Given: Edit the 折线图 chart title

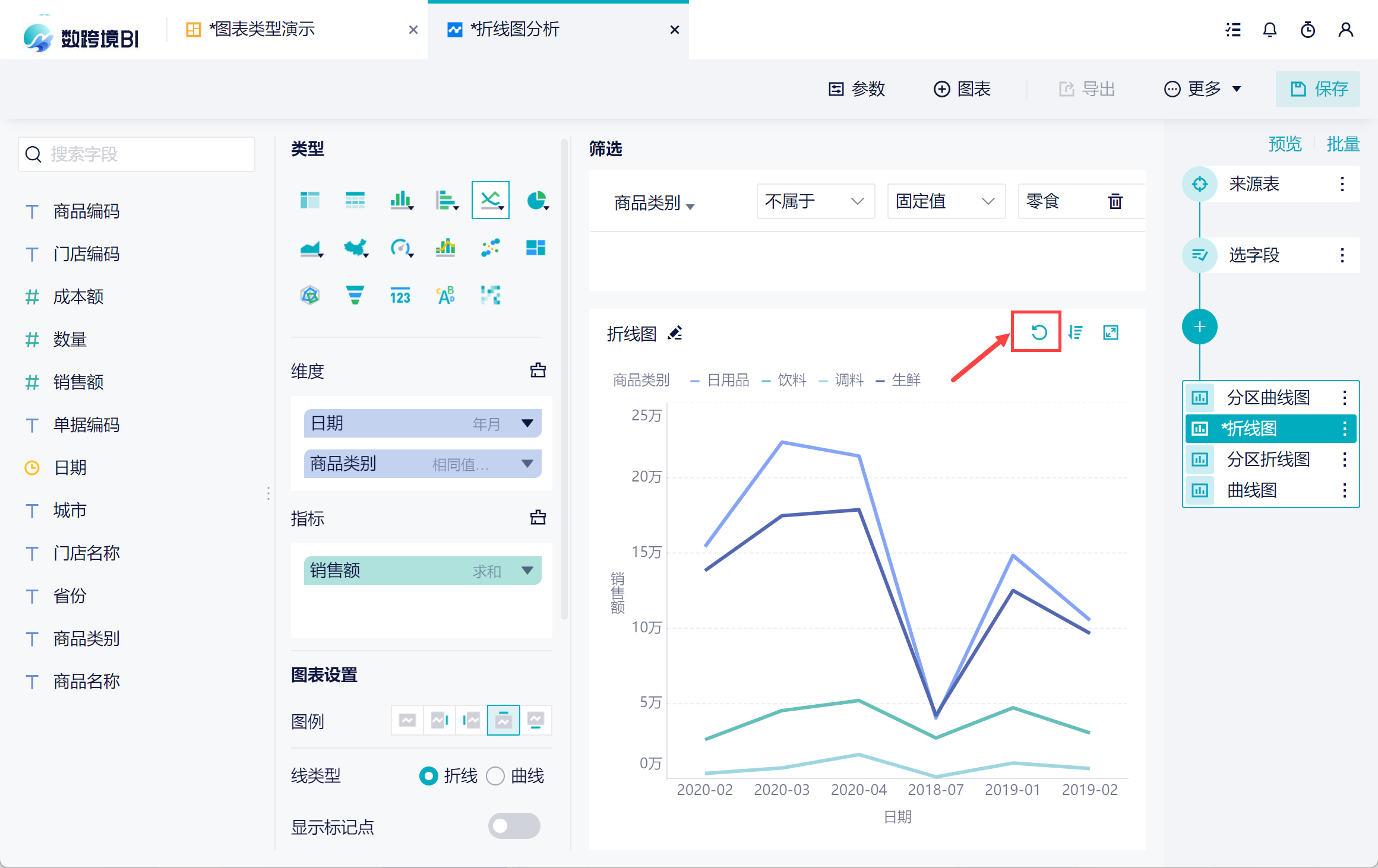Looking at the screenshot, I should 675,334.
